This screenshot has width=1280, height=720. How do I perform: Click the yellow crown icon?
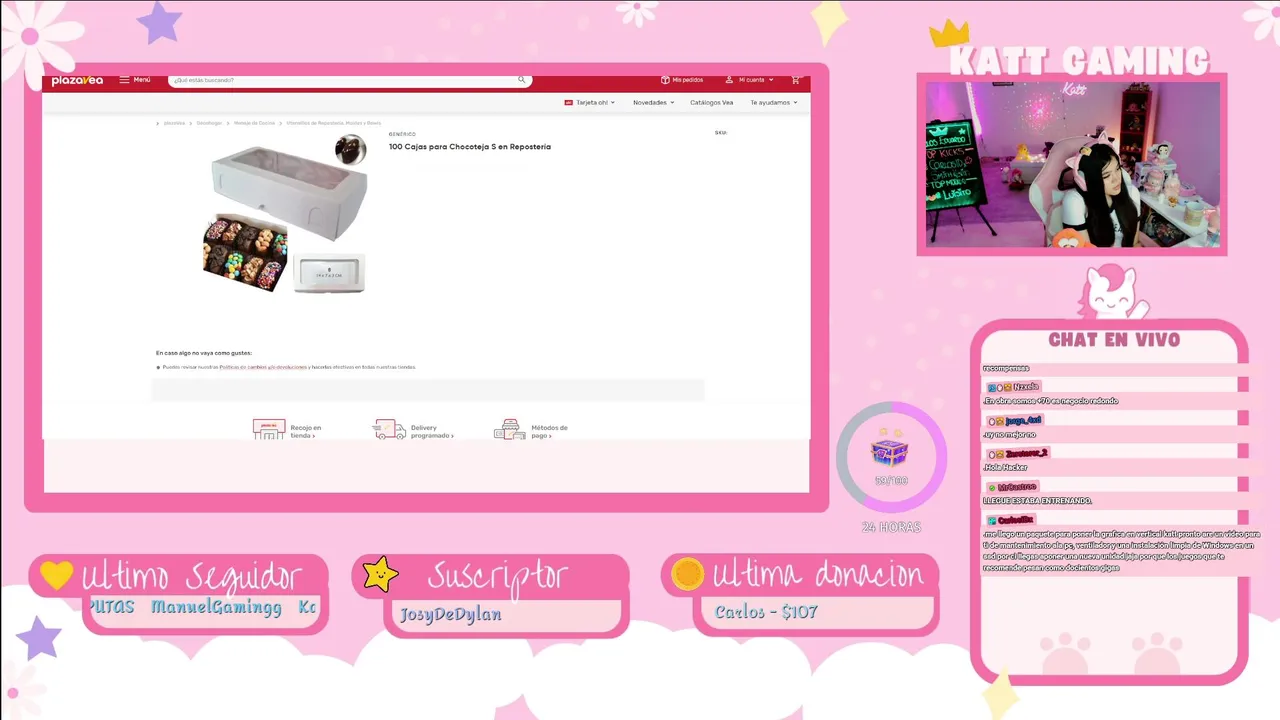(949, 33)
